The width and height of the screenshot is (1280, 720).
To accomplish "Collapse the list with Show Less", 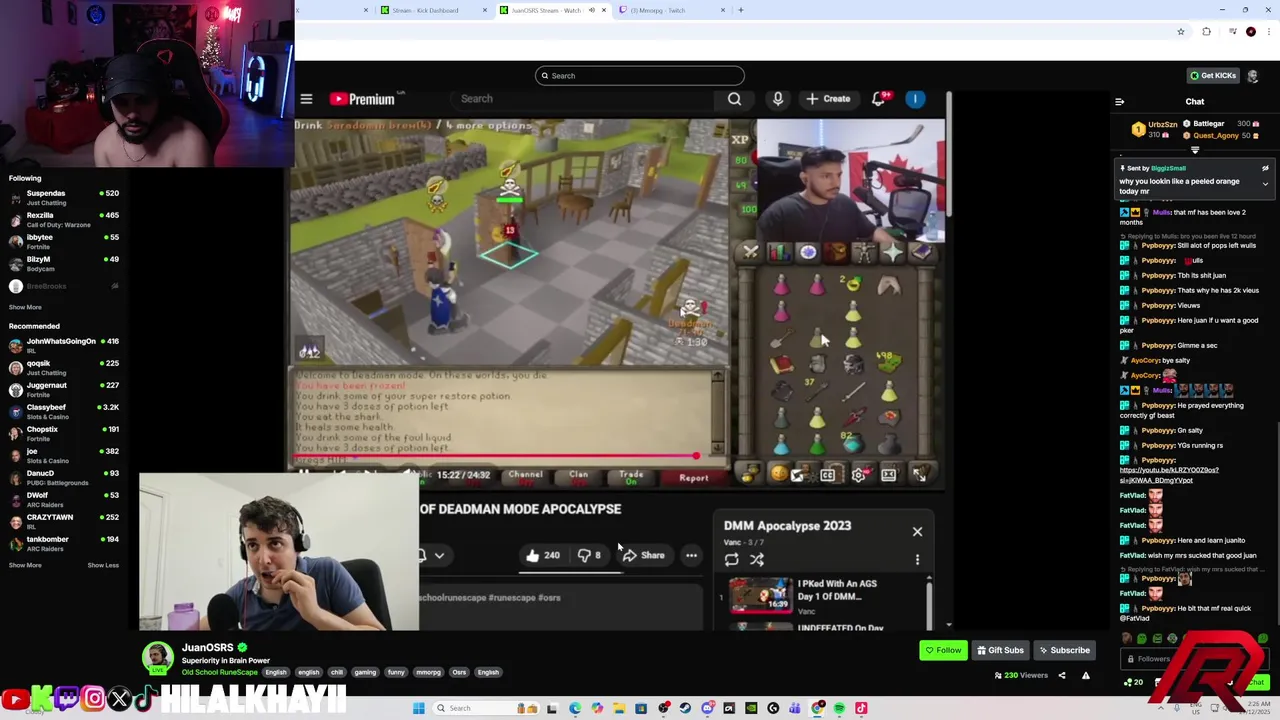I will click(103, 565).
